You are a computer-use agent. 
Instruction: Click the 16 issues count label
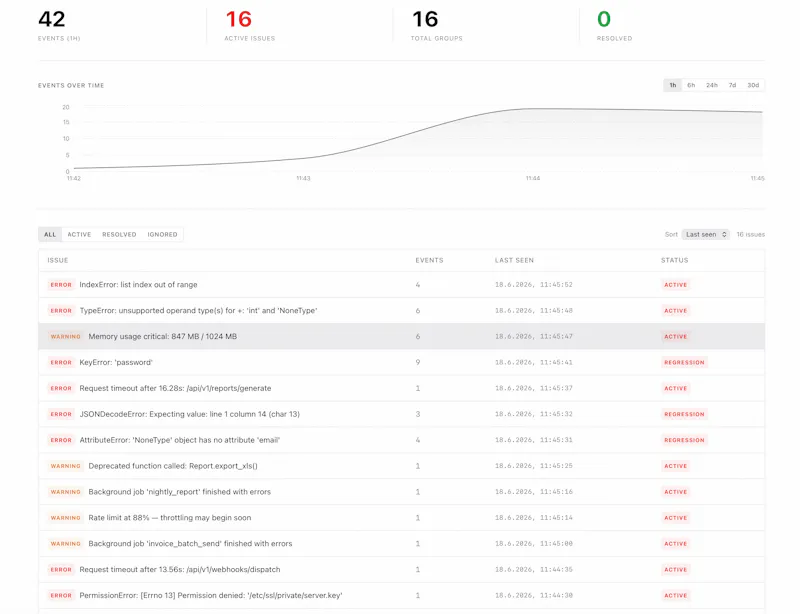[750, 235]
